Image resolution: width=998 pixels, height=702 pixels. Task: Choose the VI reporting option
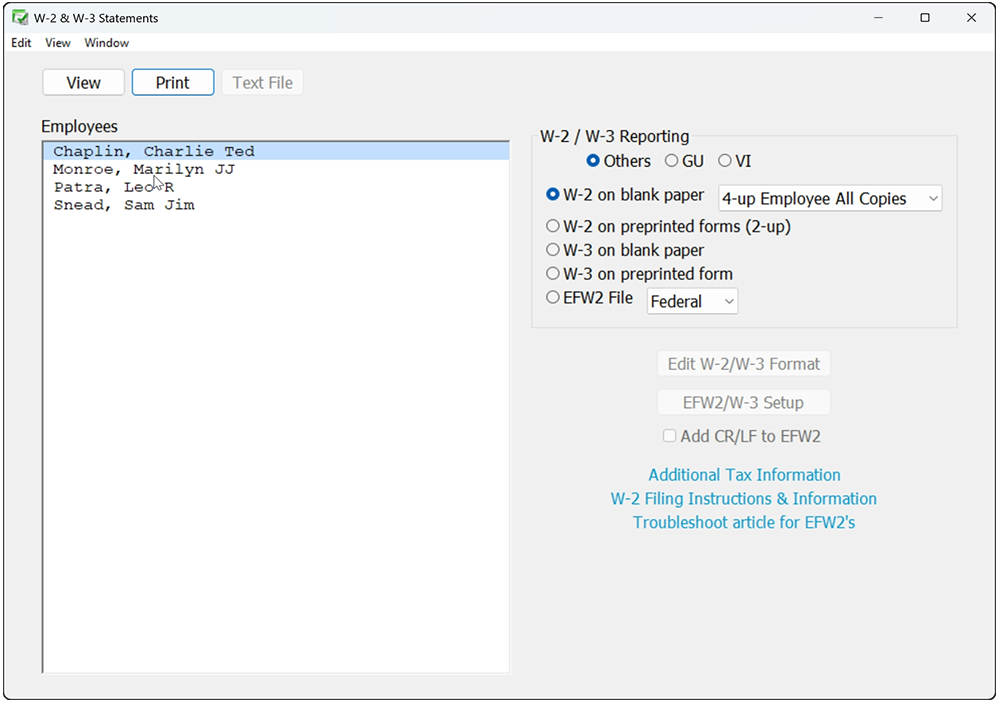point(724,161)
